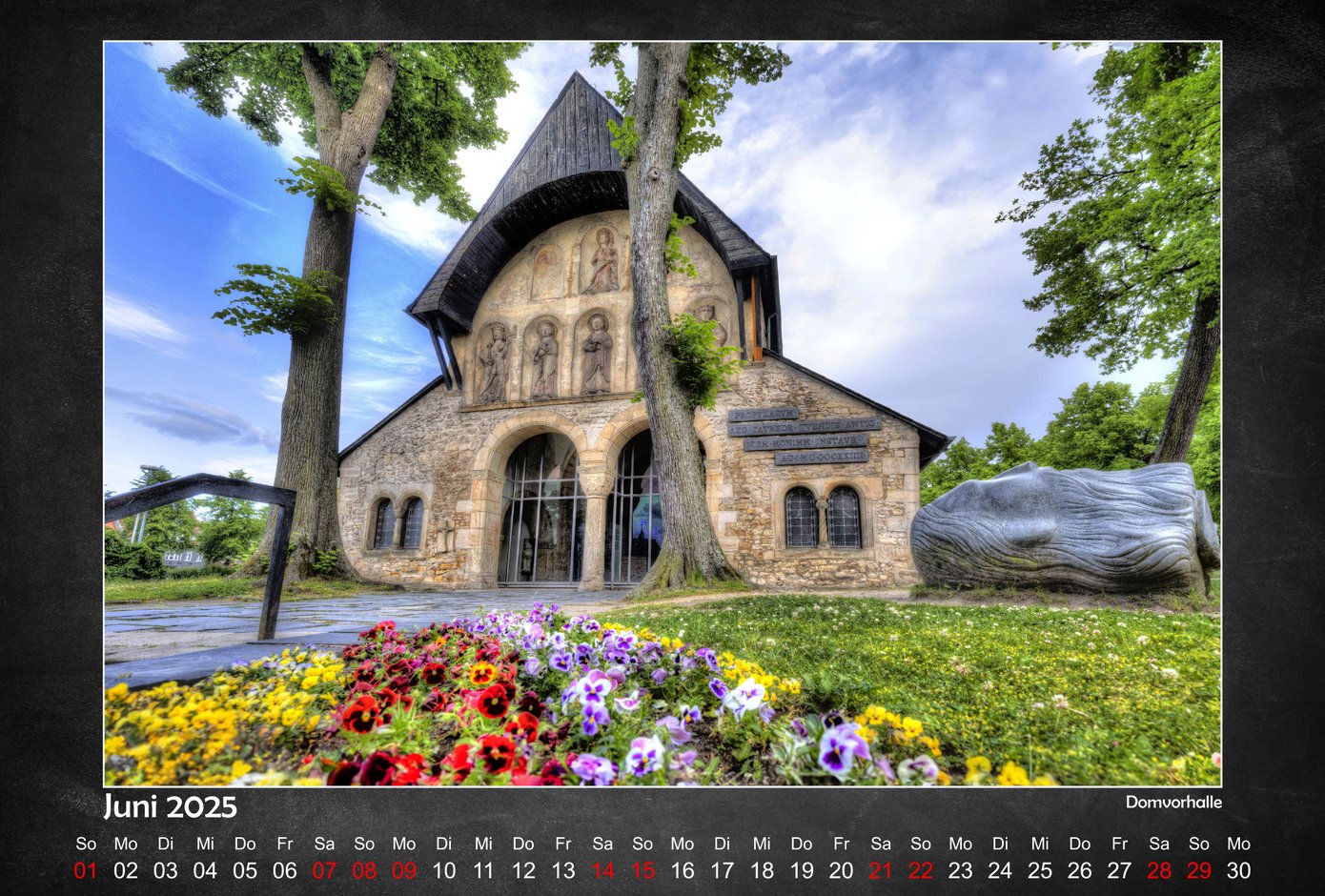
Task: Select the red Saturday date 14
Action: [x=602, y=870]
